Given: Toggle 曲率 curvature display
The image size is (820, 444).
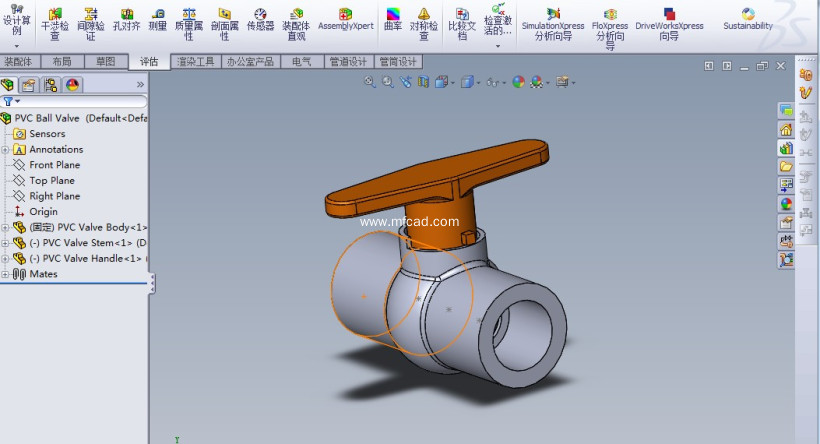Looking at the screenshot, I should (393, 19).
